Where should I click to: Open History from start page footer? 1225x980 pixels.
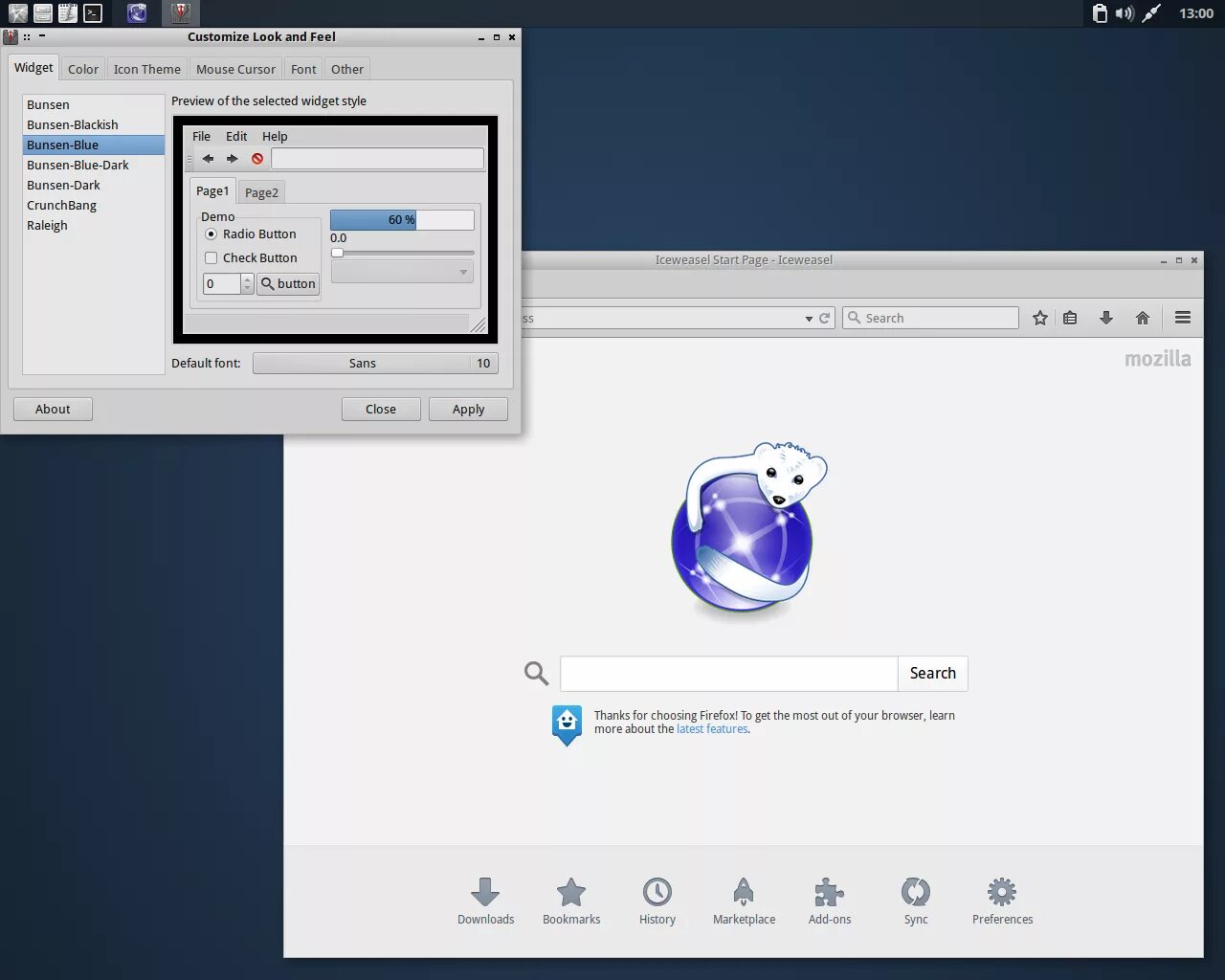point(657,902)
